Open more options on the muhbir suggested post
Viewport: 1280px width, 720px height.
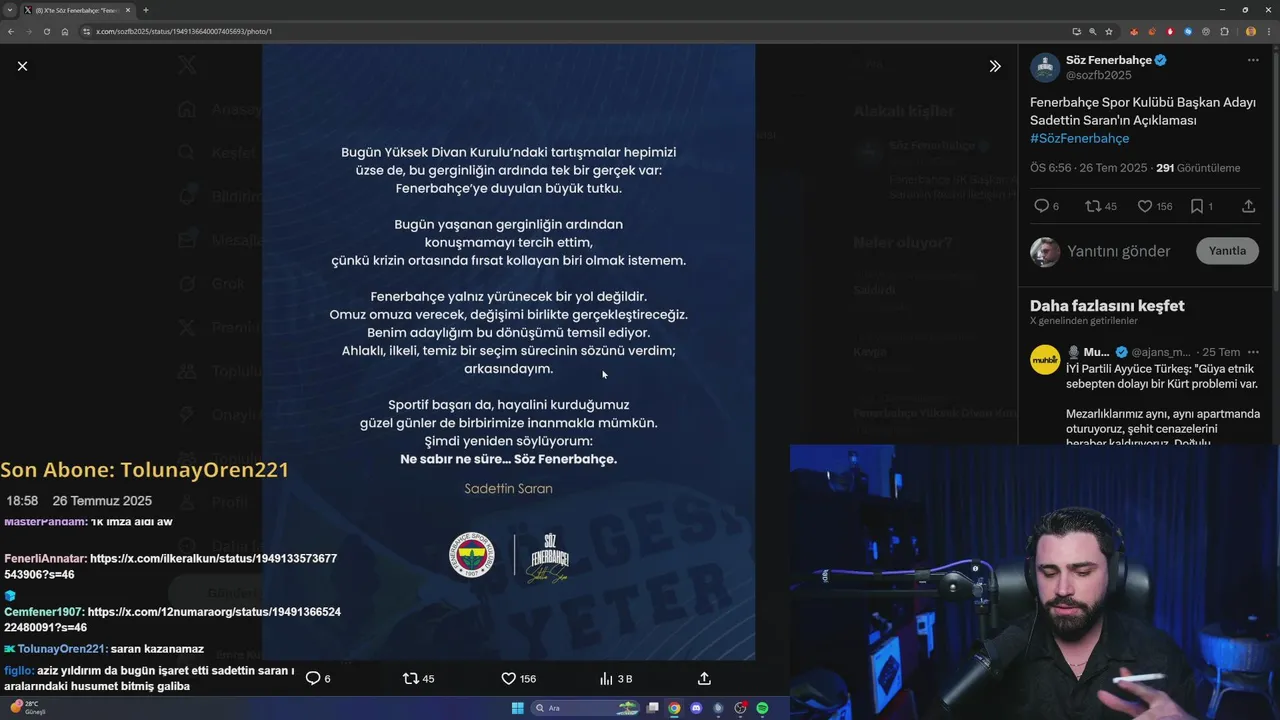[1253, 352]
